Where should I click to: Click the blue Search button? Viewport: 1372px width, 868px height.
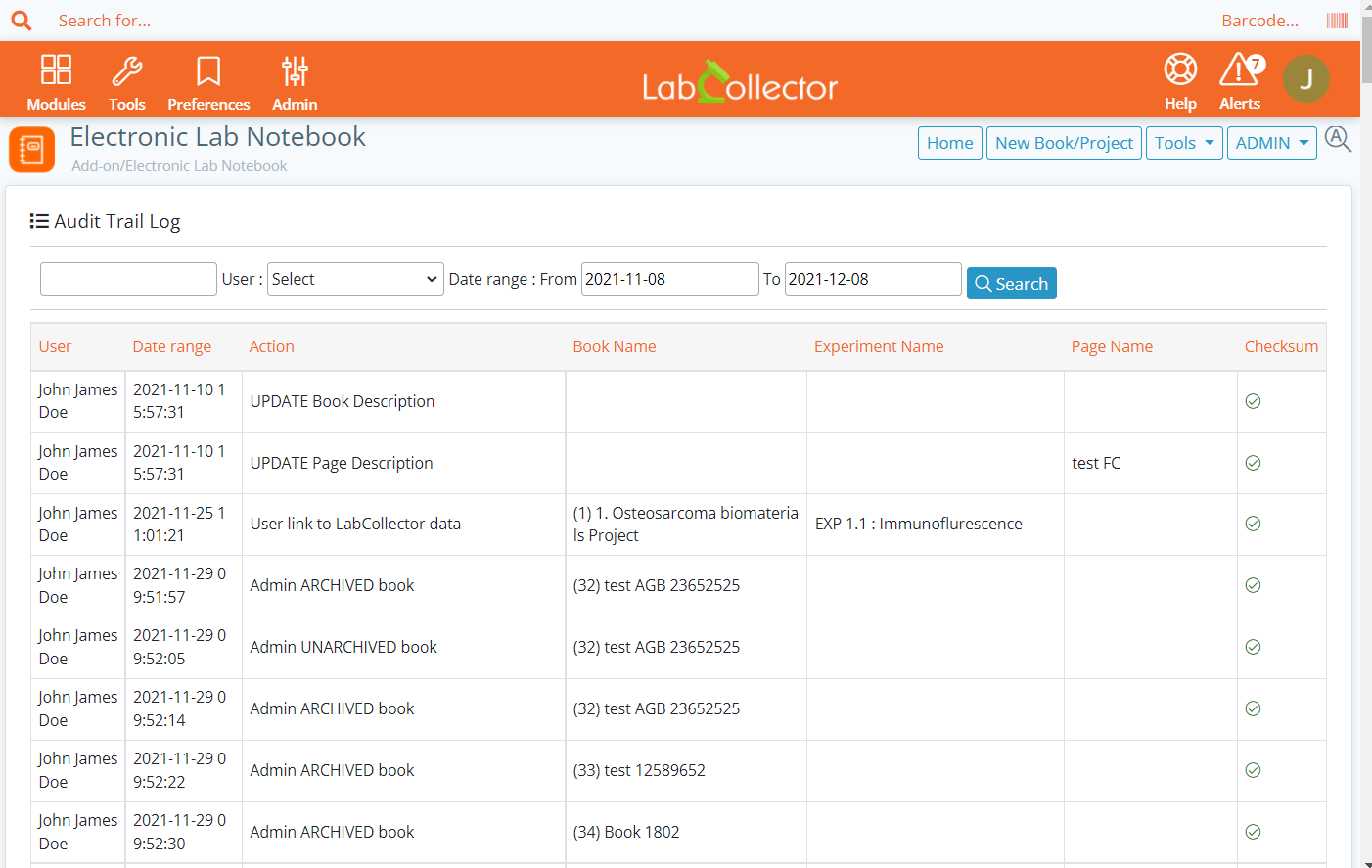1012,284
